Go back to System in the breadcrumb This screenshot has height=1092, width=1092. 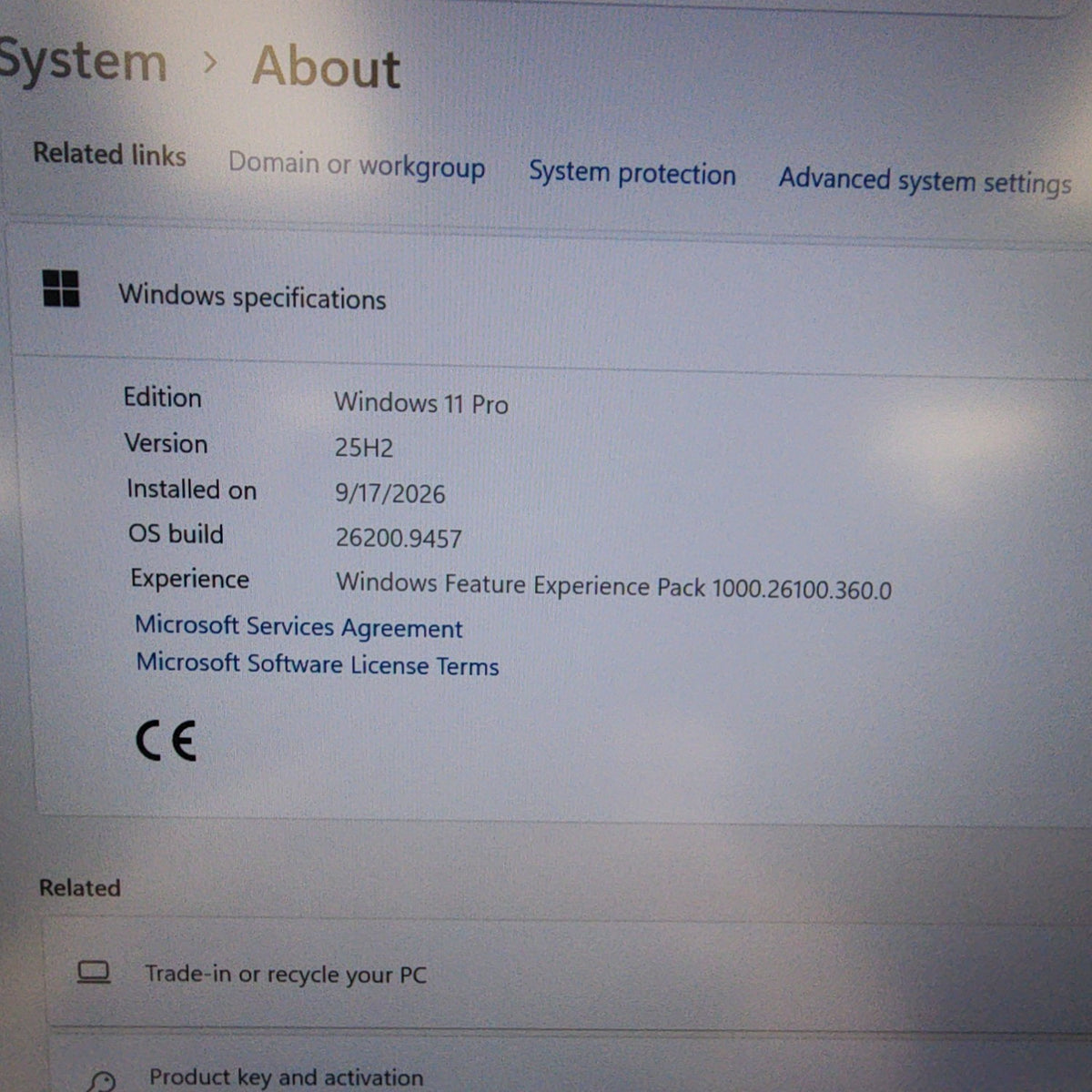82,61
